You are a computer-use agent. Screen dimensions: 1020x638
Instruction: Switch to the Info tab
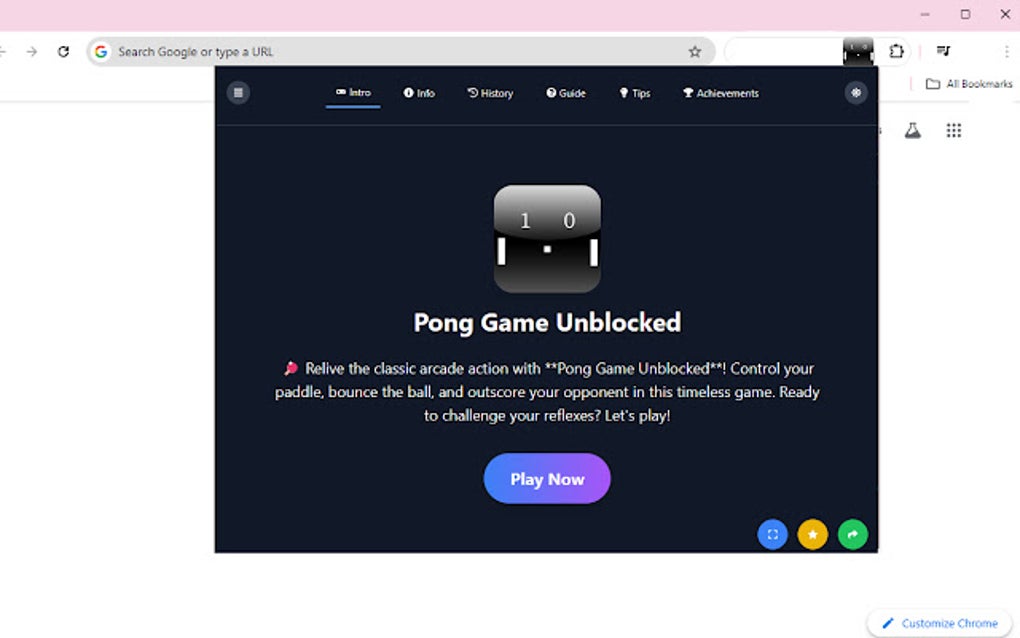click(x=420, y=92)
